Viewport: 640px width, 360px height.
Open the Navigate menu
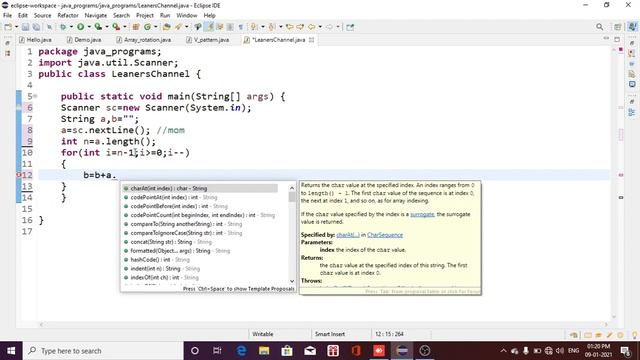96,15
